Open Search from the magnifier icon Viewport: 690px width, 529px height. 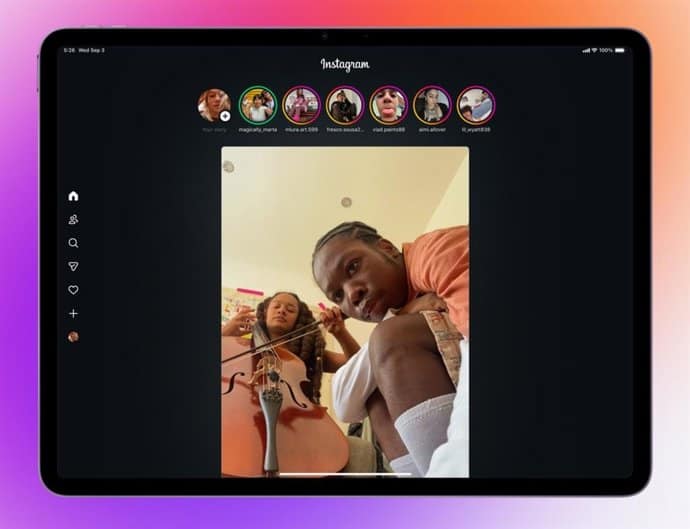pyautogui.click(x=73, y=243)
